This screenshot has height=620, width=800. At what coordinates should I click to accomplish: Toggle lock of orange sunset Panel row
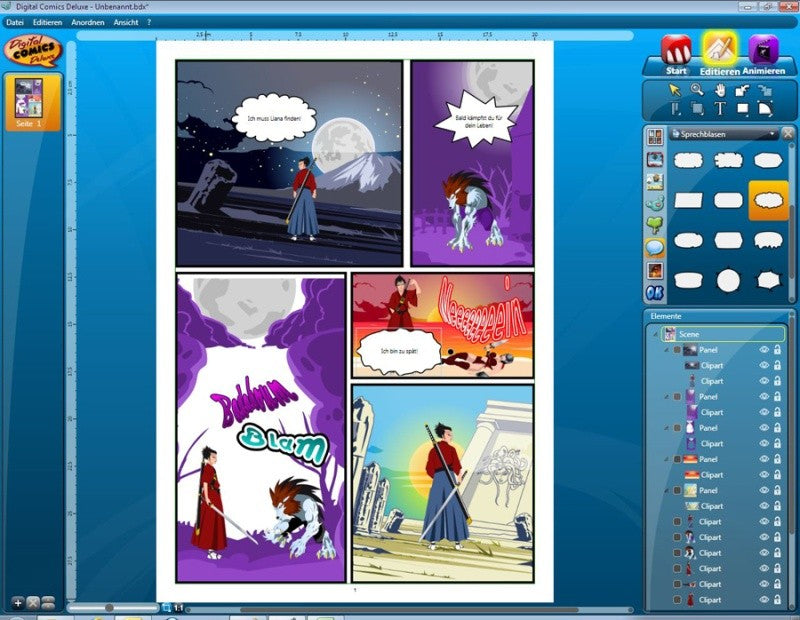777,459
